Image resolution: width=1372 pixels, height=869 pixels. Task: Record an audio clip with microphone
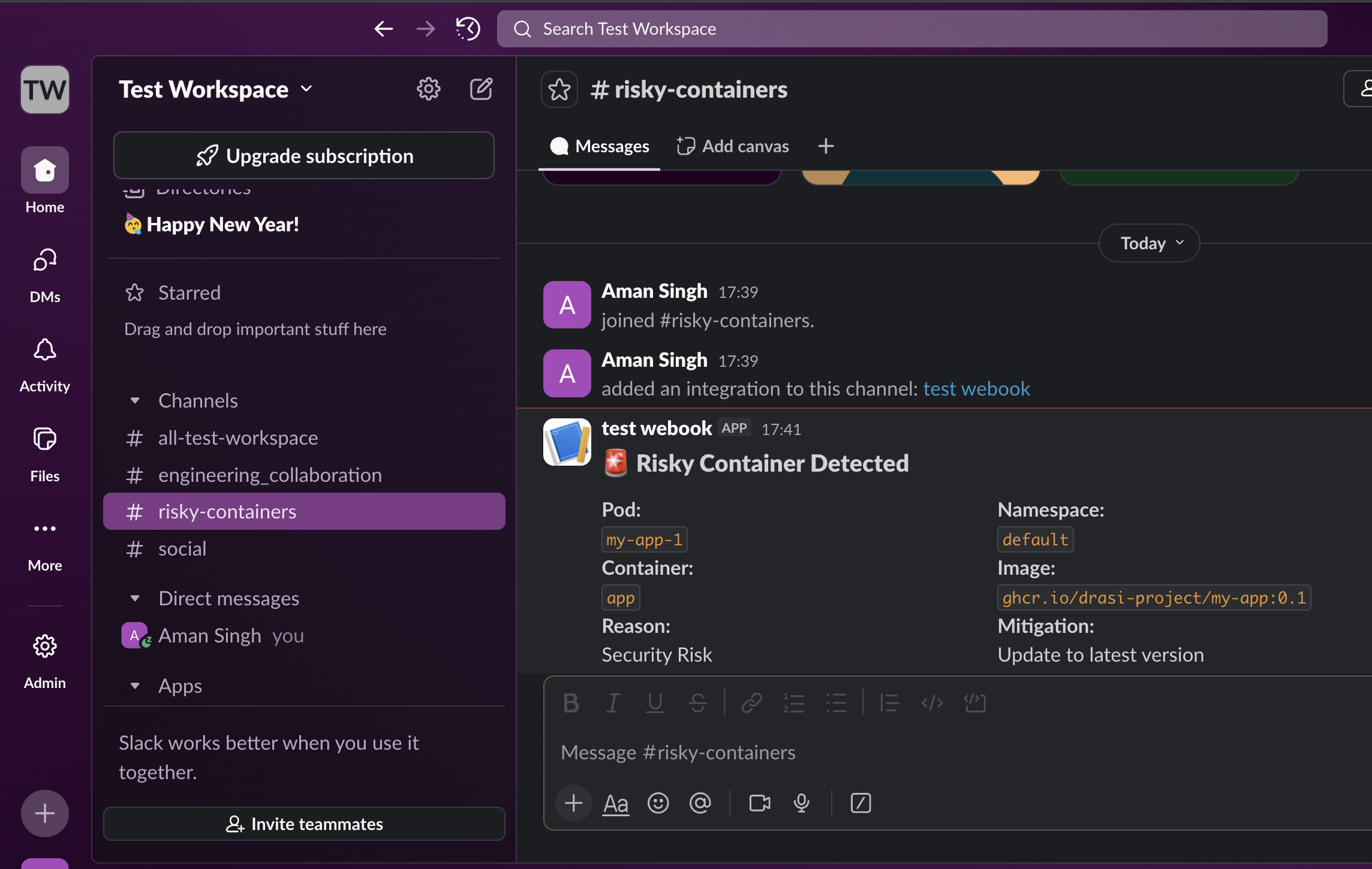[801, 802]
